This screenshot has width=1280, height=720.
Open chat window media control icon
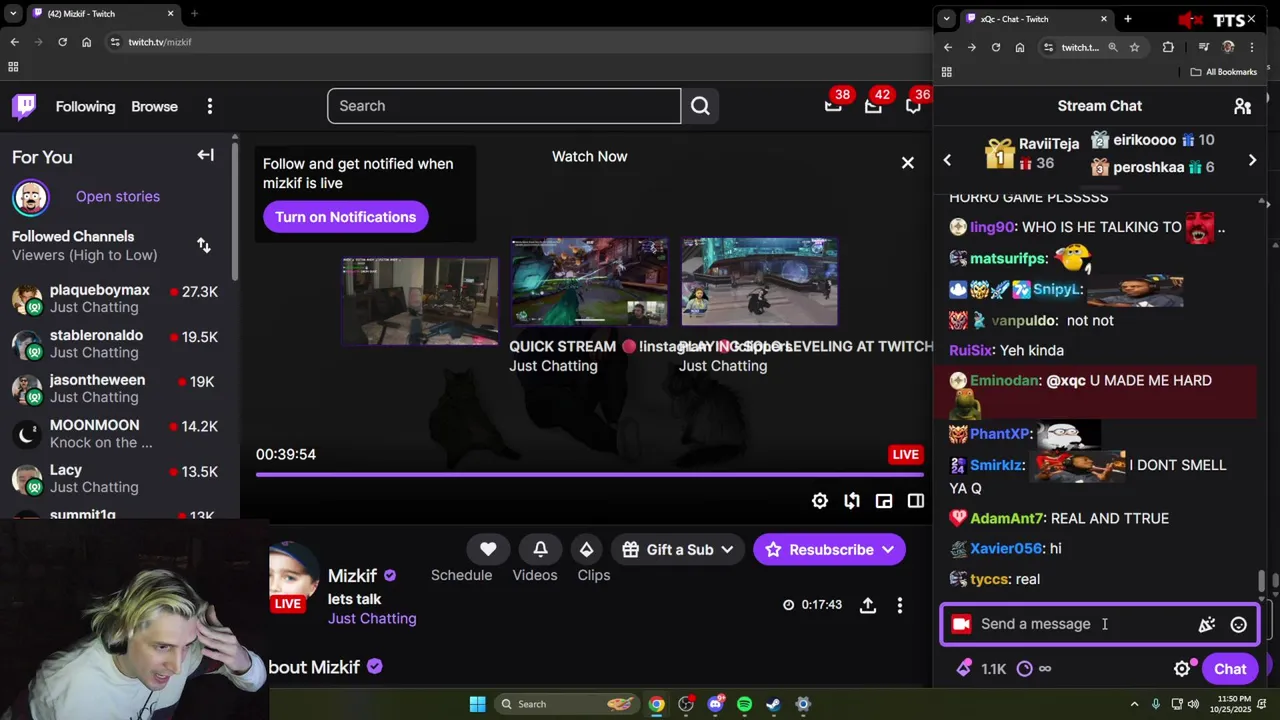[1203, 47]
